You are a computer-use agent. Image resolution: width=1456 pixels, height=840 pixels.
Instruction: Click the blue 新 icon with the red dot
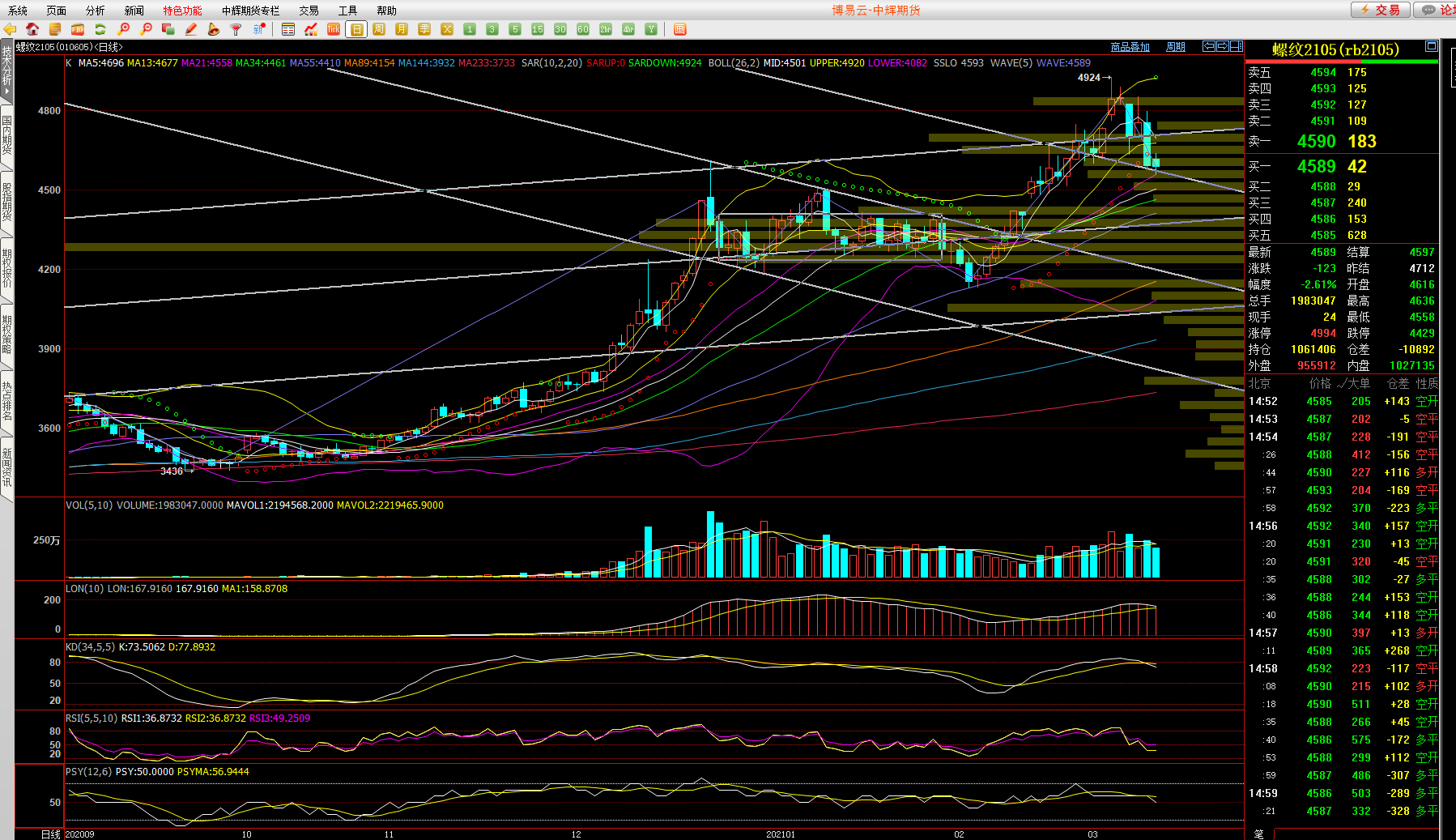click(259, 29)
